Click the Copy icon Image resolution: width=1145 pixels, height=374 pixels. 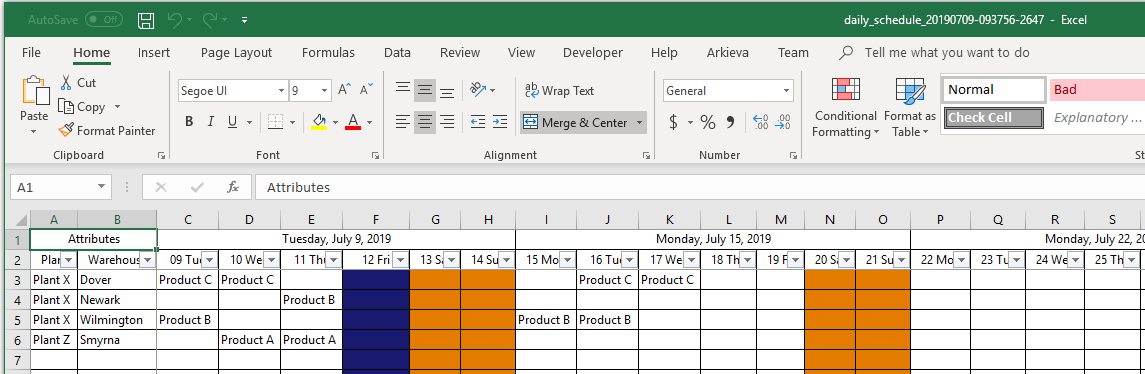click(66, 107)
